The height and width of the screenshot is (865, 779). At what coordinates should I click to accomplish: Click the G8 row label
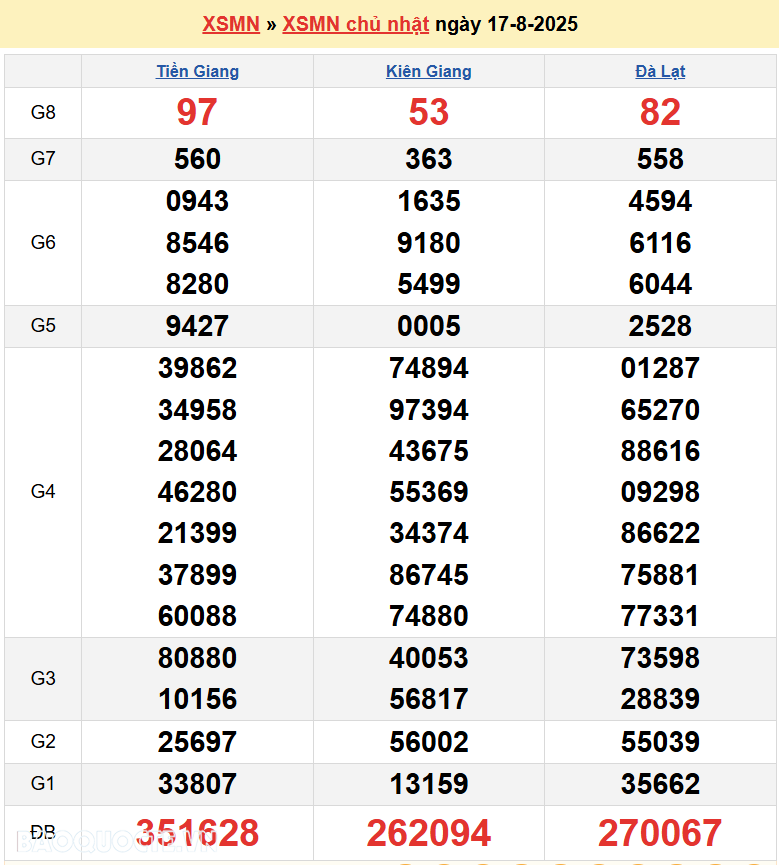click(x=43, y=112)
